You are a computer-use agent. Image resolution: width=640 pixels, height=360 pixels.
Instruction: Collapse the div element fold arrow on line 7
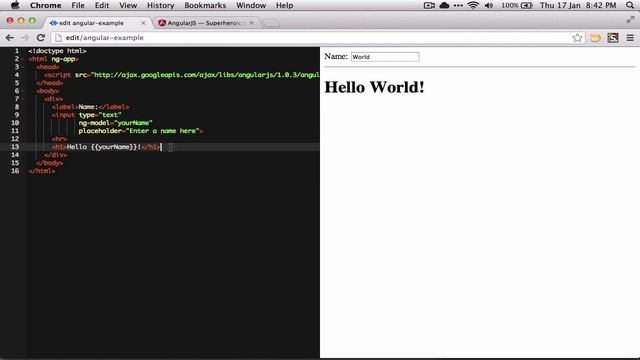pos(22,99)
